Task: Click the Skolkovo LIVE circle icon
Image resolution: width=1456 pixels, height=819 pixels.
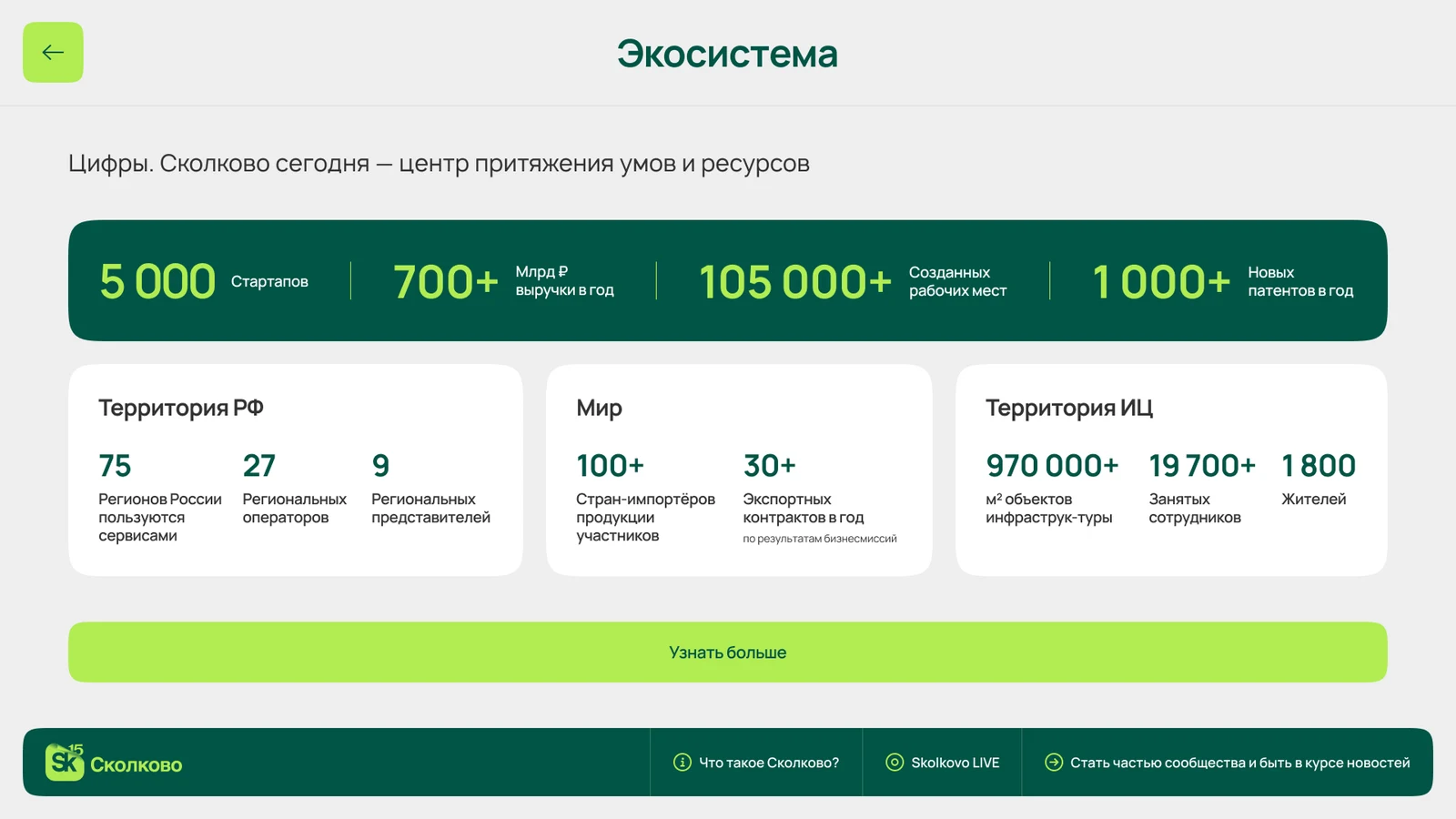Action: (895, 763)
